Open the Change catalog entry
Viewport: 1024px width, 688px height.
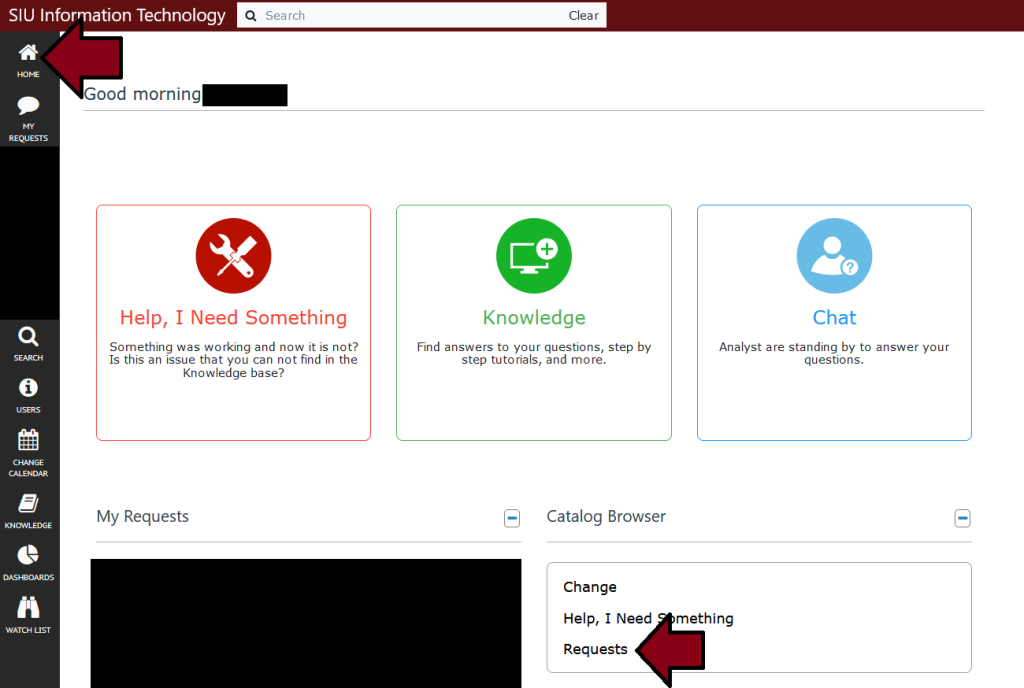[590, 587]
